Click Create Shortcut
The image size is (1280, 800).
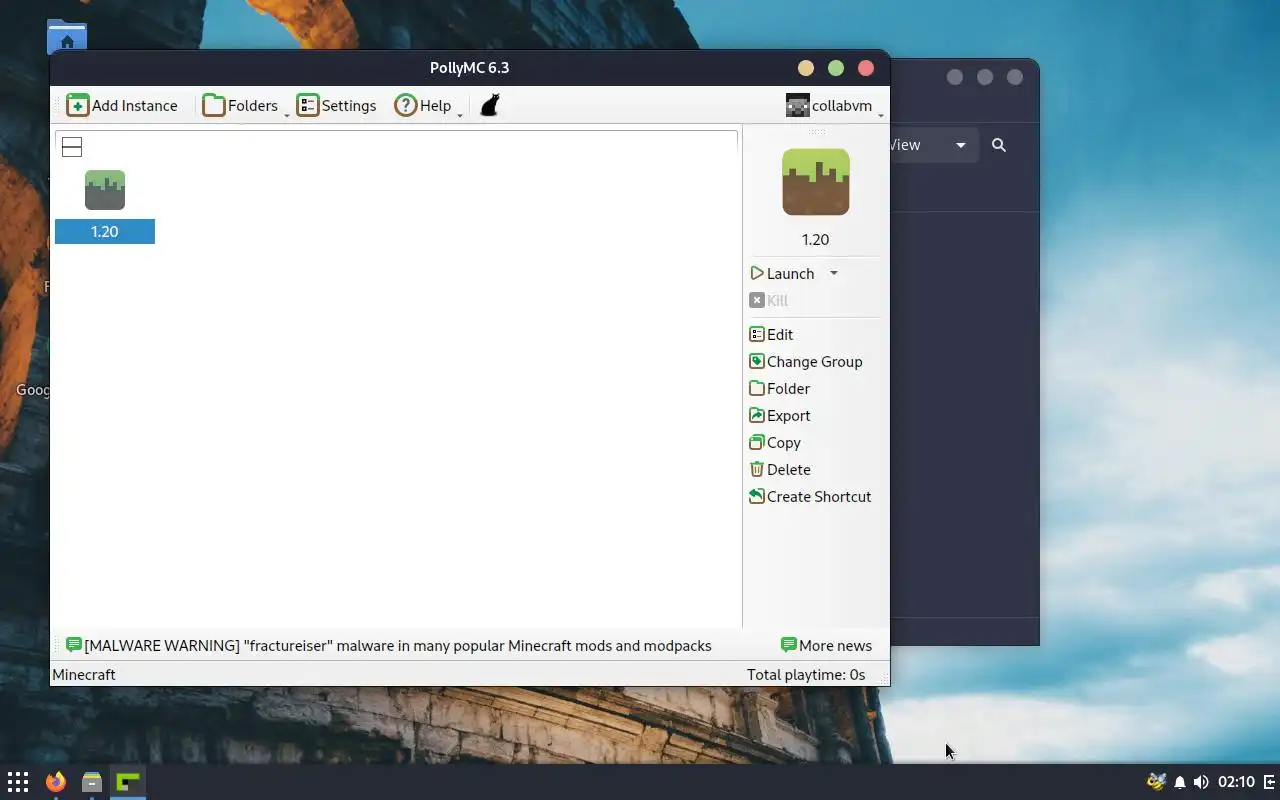(810, 496)
